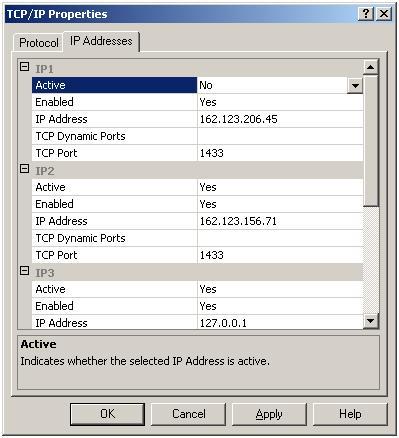The height and width of the screenshot is (438, 399).
Task: Click the OK button
Action: click(x=107, y=414)
